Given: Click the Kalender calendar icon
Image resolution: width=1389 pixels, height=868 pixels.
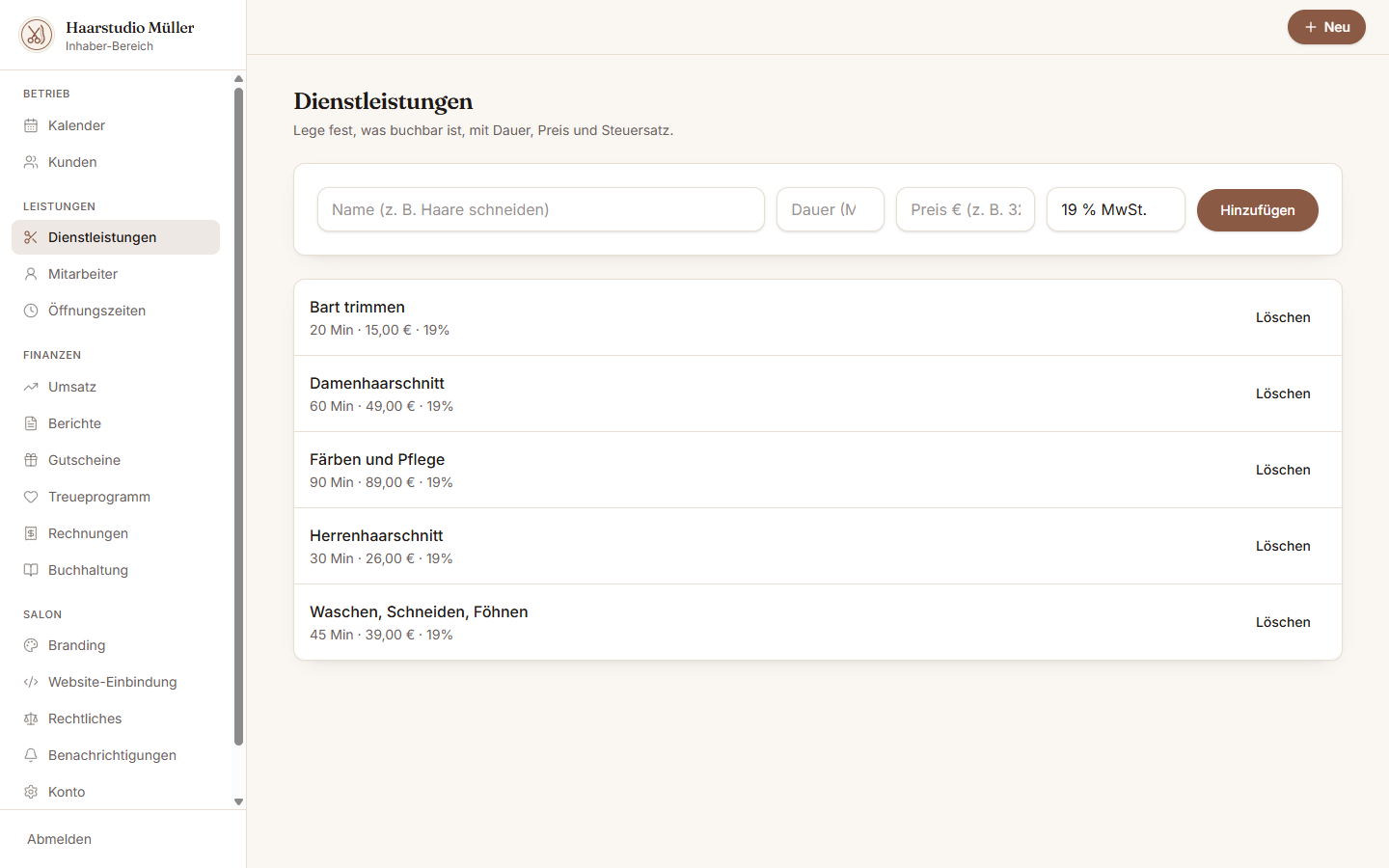Looking at the screenshot, I should 31,125.
